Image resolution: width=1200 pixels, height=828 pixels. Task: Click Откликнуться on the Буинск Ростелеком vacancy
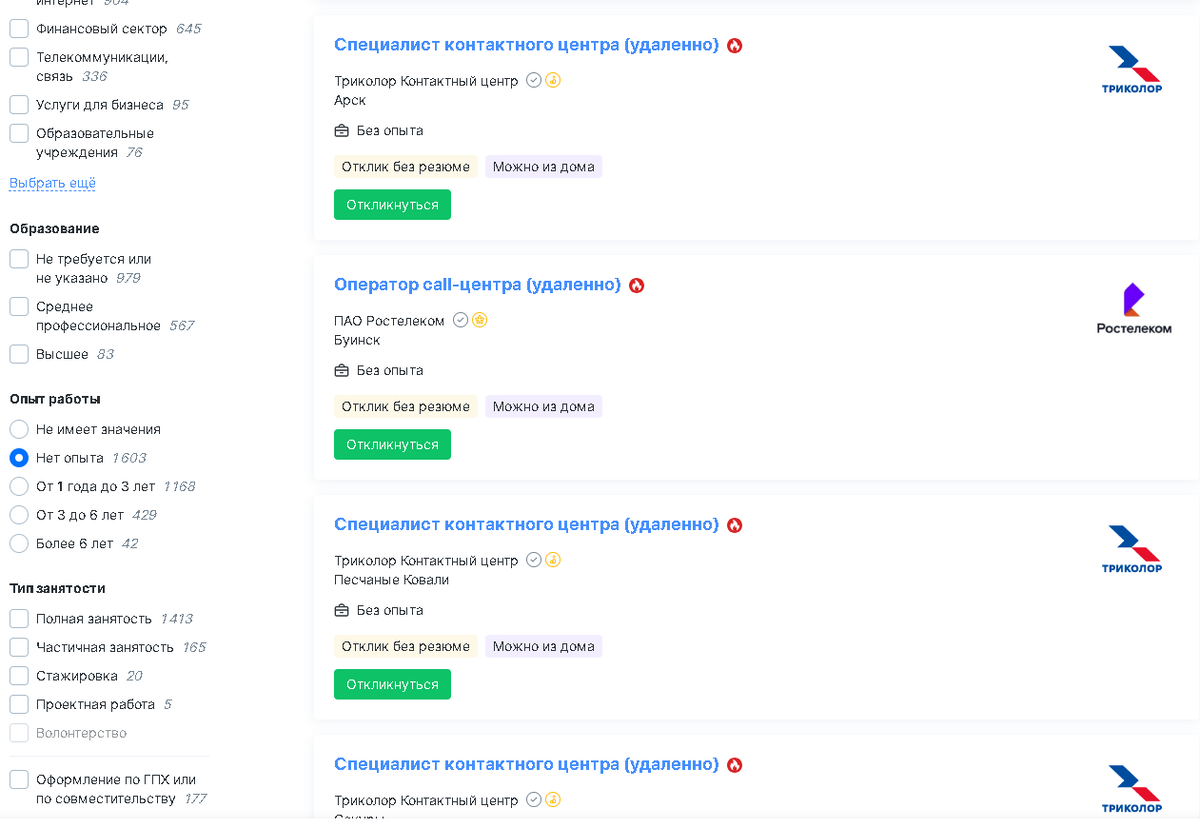(392, 445)
